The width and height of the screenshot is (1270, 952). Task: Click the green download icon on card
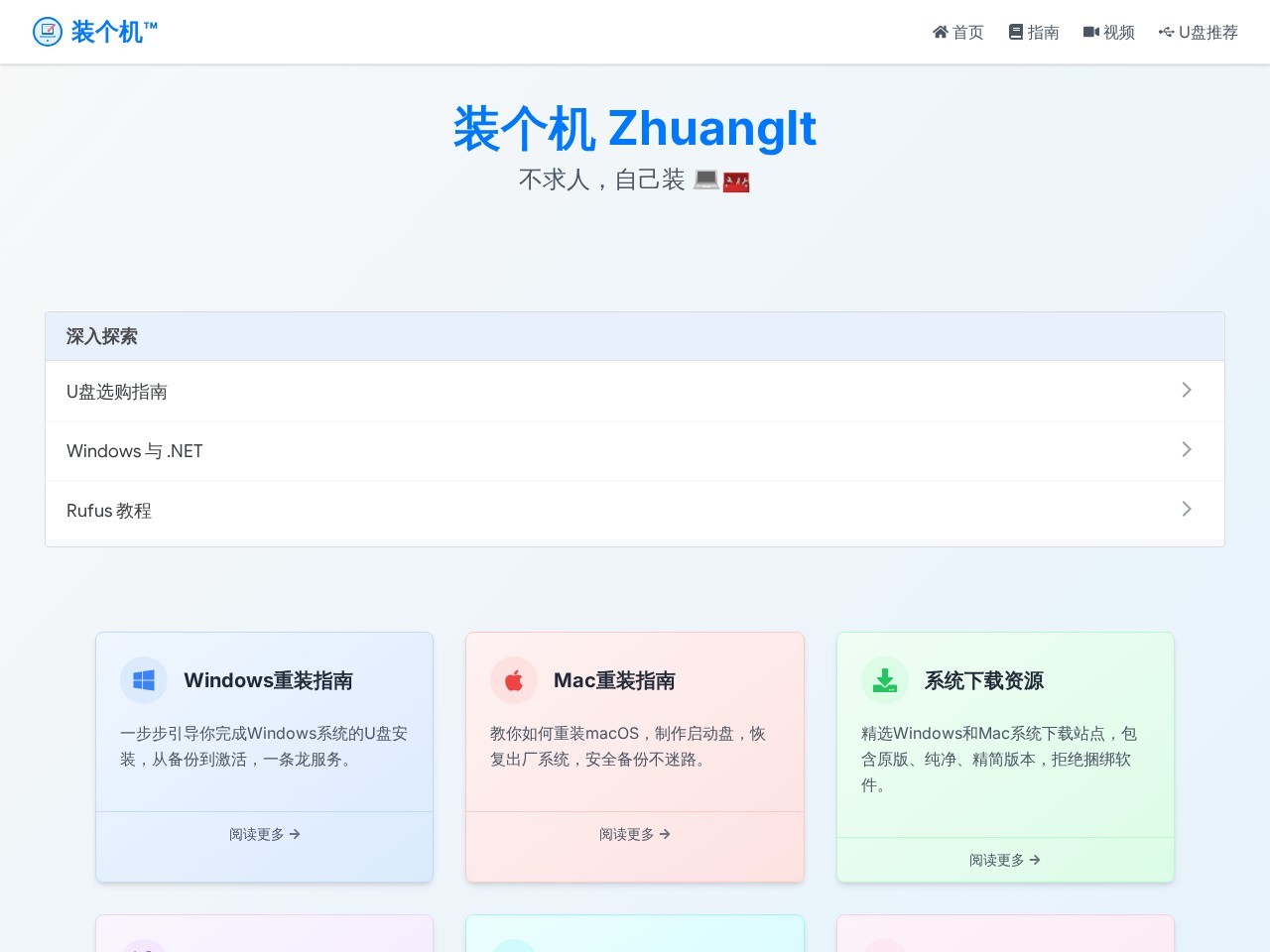pos(884,680)
